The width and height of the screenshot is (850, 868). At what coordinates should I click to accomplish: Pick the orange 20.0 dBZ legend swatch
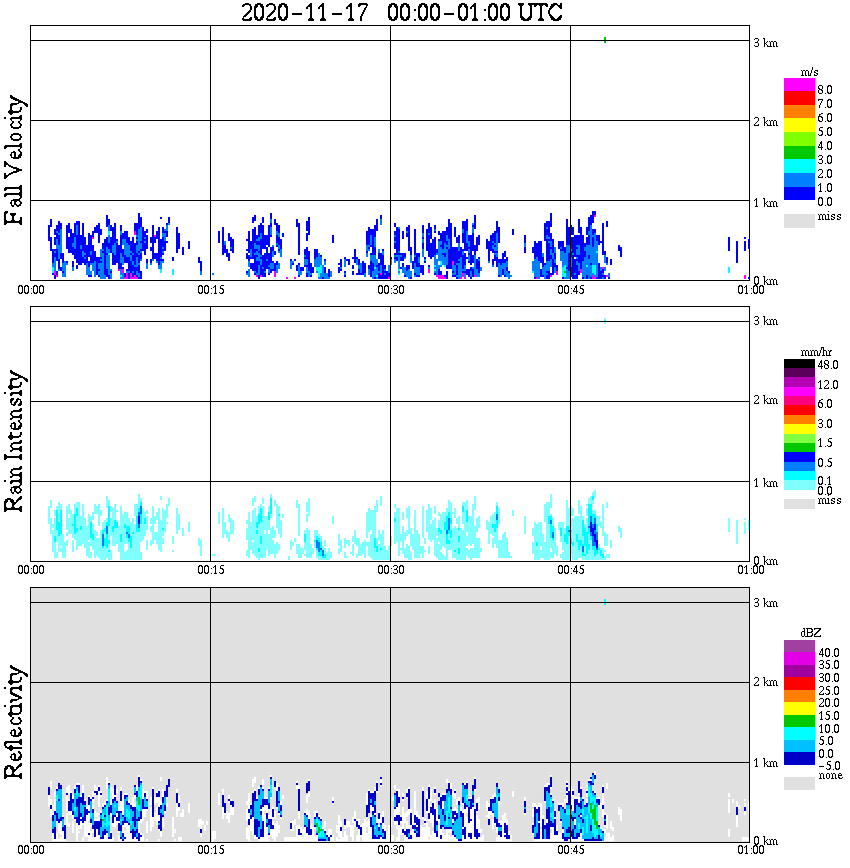(799, 696)
